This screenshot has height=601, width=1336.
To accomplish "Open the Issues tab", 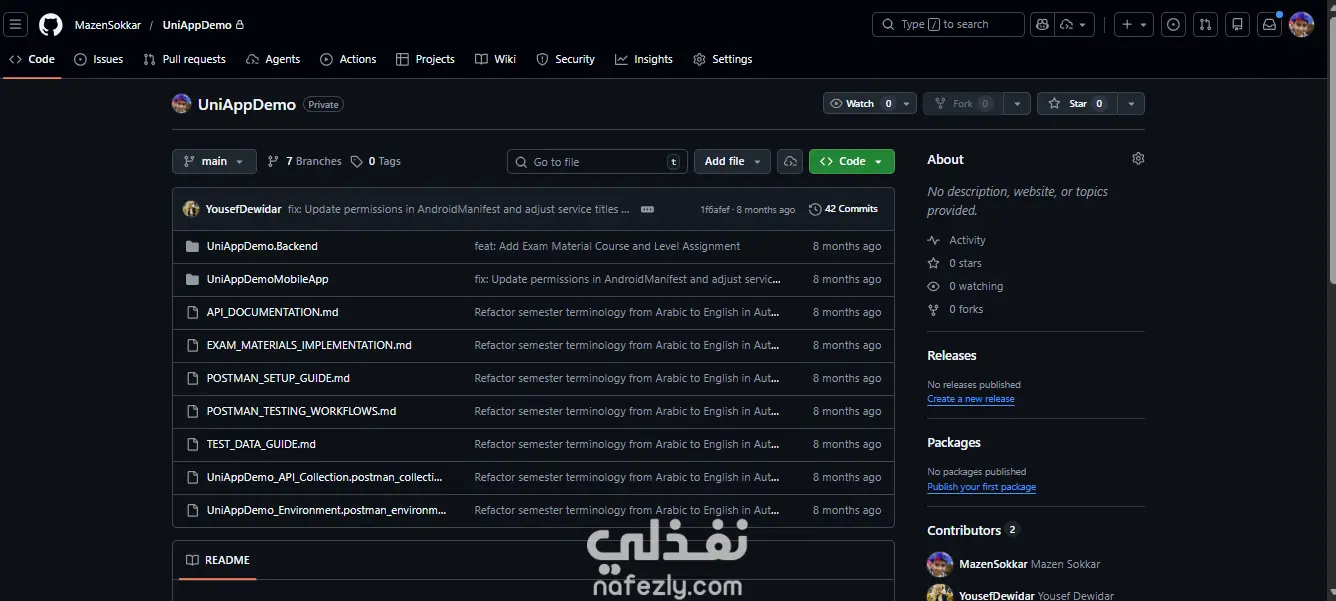I will [x=99, y=59].
